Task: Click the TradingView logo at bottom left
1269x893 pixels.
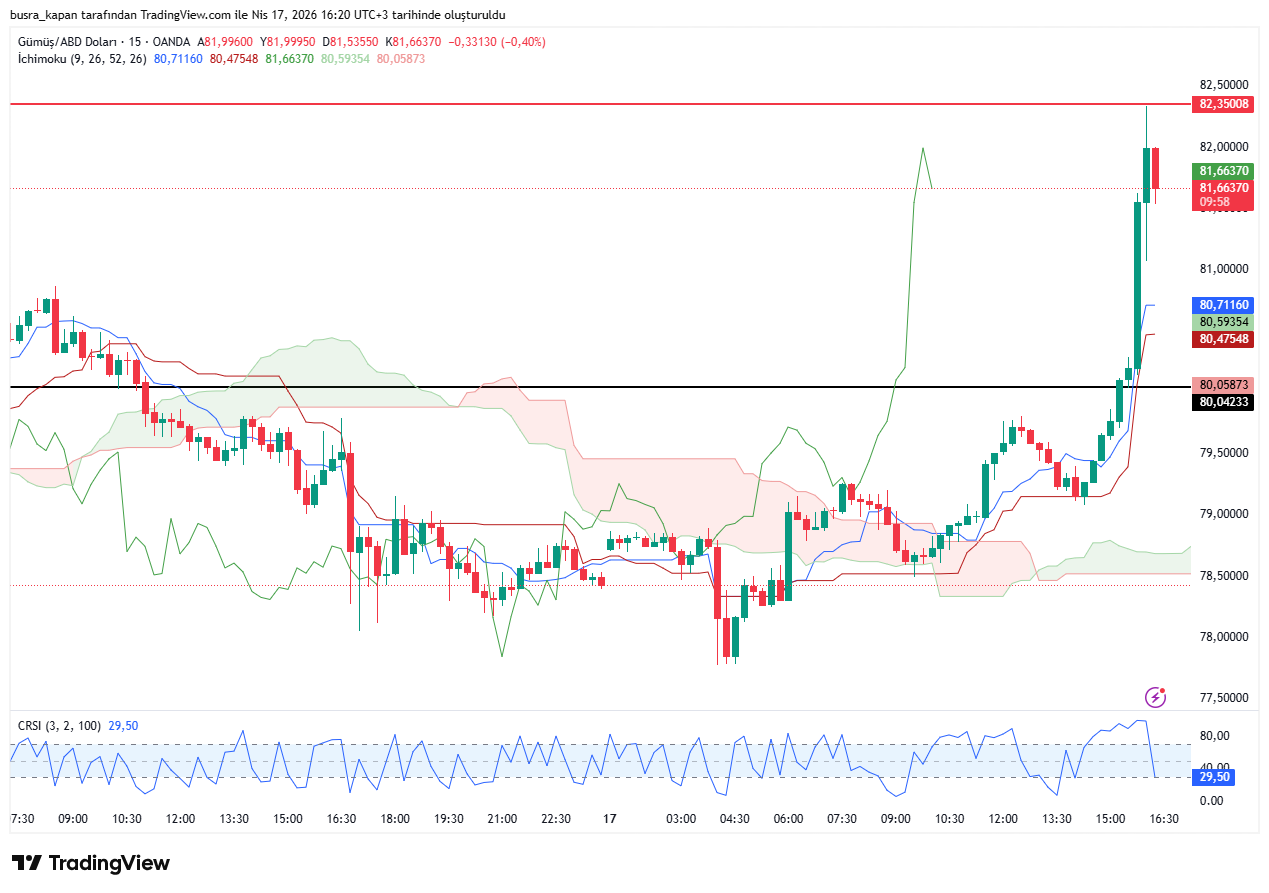Action: (x=91, y=863)
